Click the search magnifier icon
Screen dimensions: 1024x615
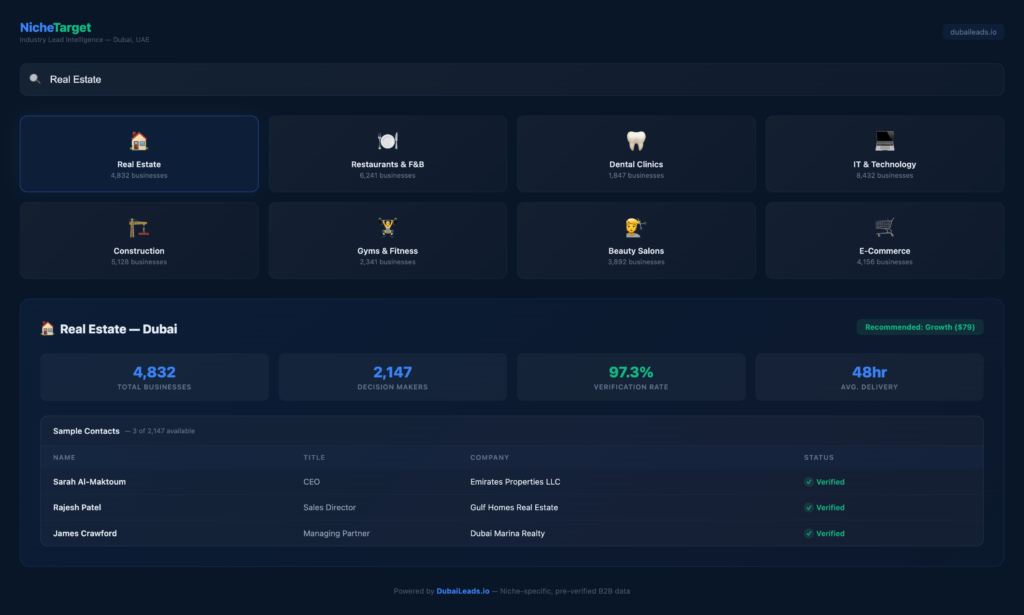pyautogui.click(x=35, y=79)
